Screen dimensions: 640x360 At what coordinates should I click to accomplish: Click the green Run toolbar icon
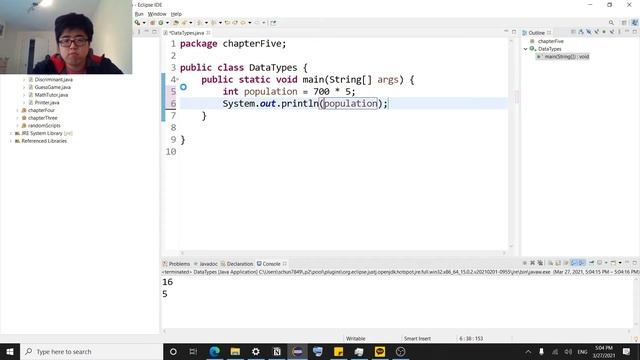(160, 22)
